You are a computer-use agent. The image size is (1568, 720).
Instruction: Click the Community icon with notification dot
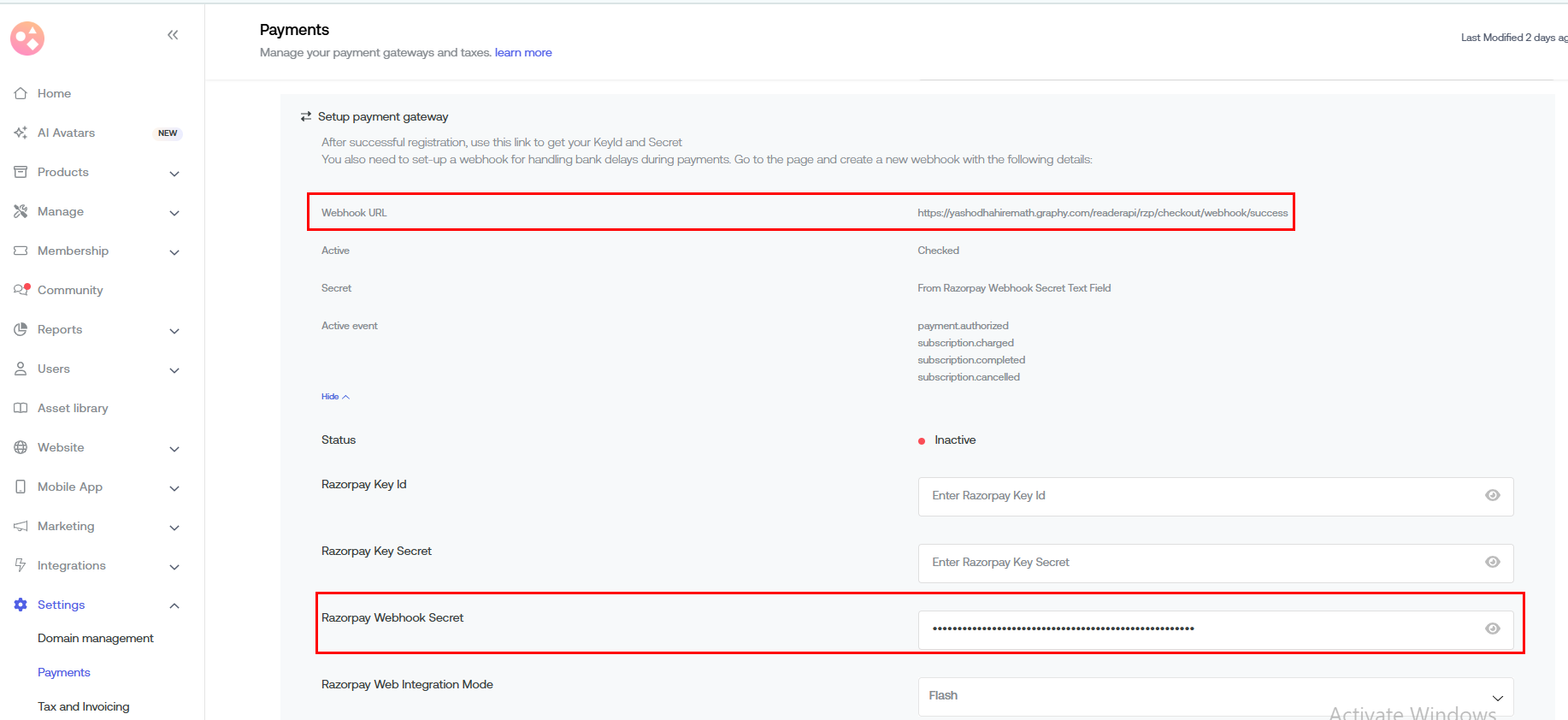[21, 290]
